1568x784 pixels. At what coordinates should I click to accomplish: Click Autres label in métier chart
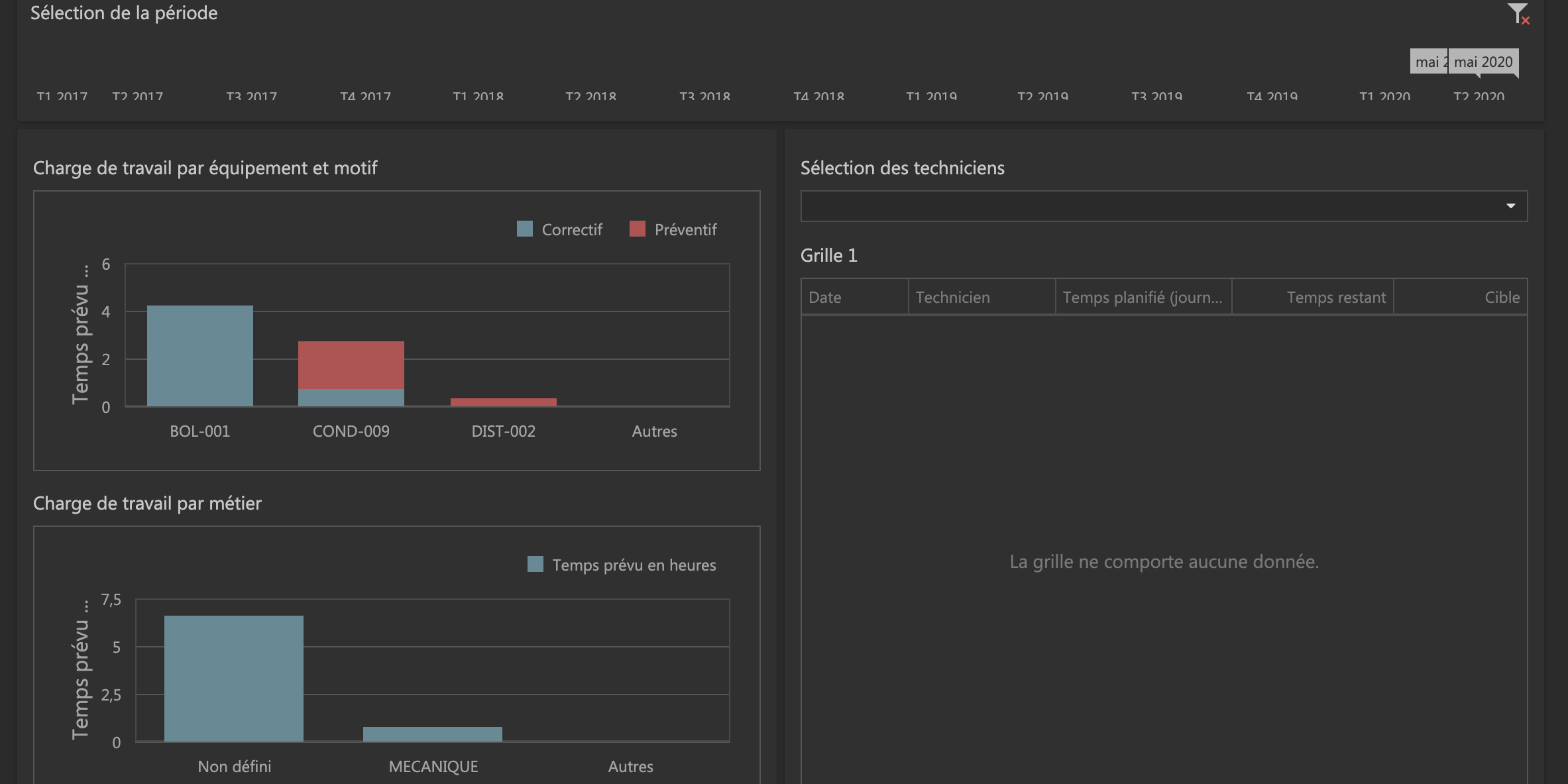click(x=631, y=767)
